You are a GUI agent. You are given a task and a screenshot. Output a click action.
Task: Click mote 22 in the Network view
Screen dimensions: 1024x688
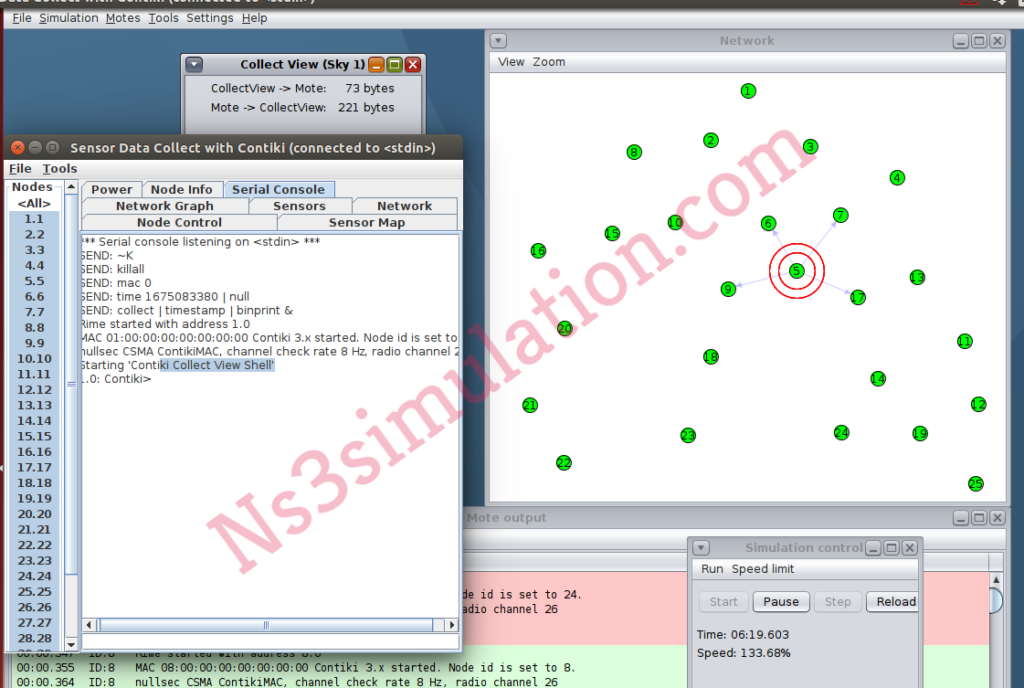pos(564,463)
